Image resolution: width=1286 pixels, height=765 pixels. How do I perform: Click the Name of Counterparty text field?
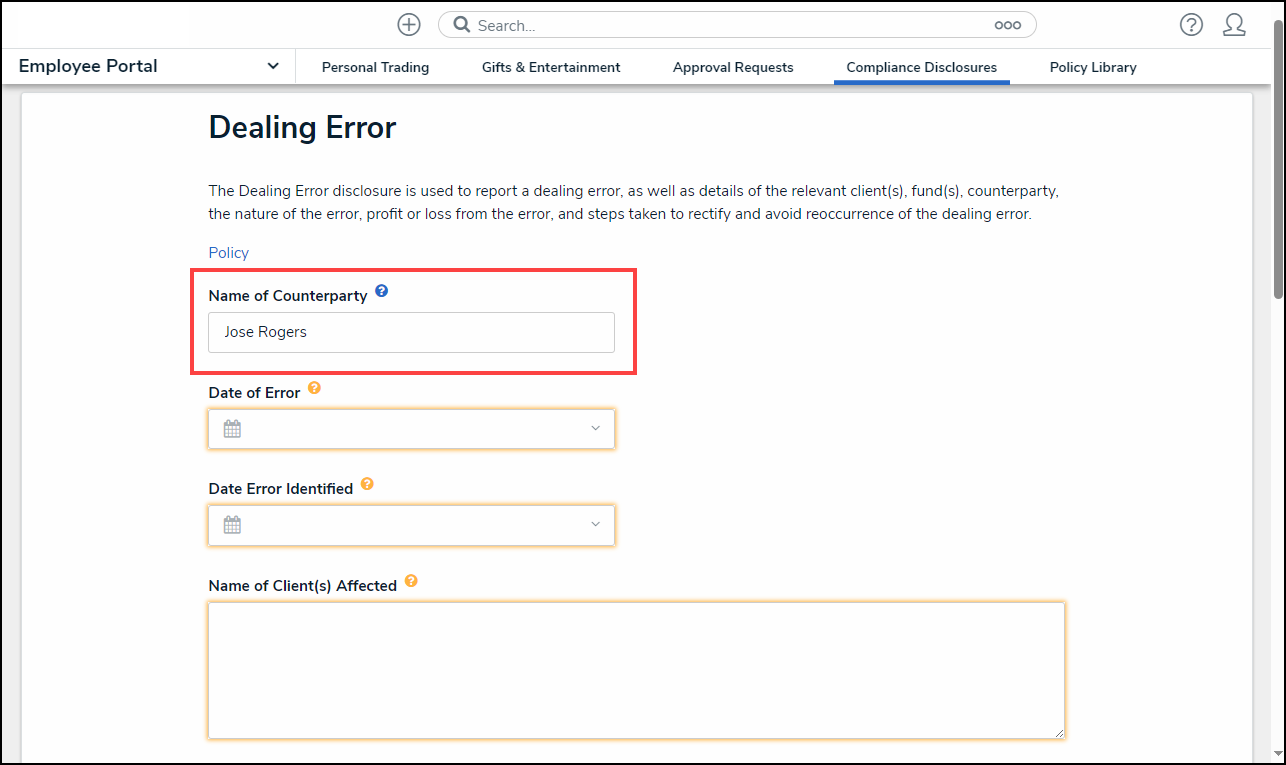tap(411, 332)
